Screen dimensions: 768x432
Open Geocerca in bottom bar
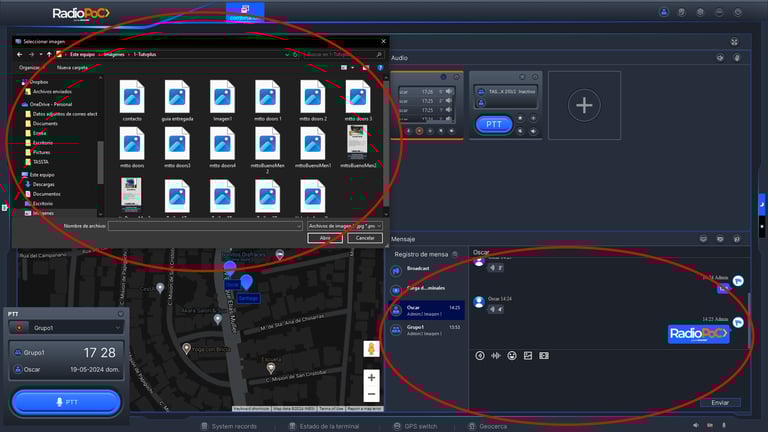[487, 426]
